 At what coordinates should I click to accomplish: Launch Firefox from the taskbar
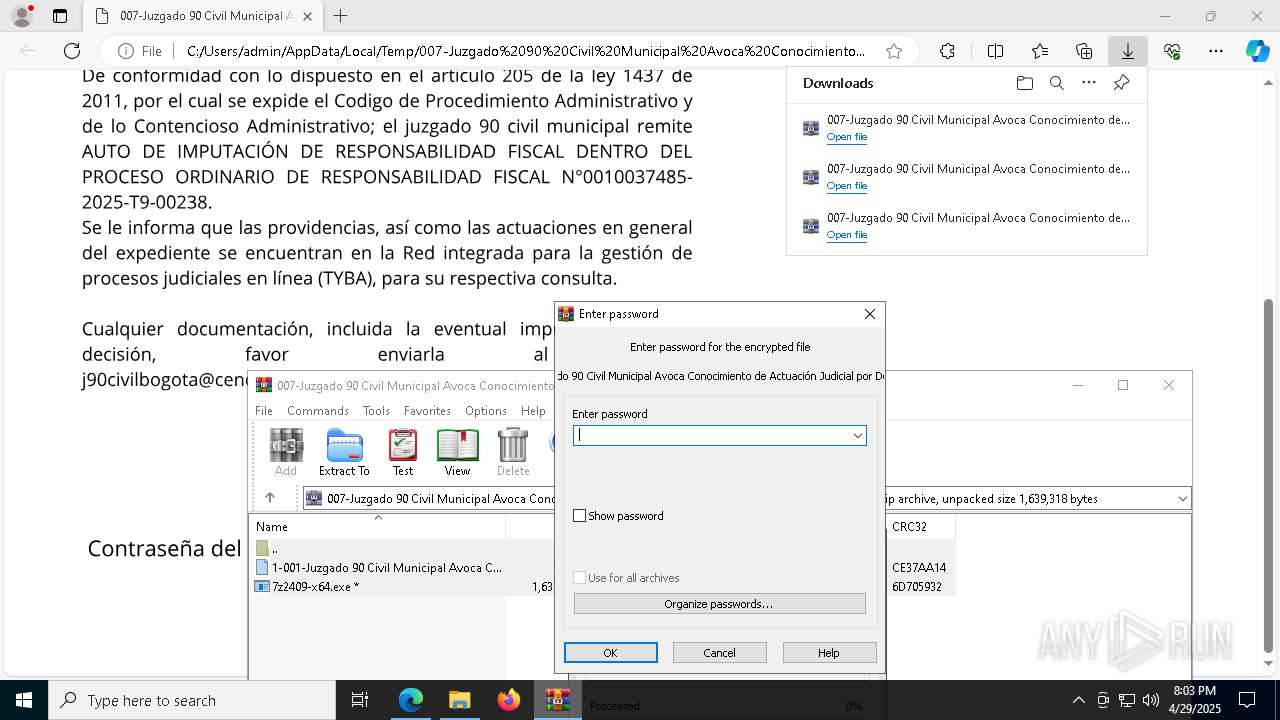(508, 700)
